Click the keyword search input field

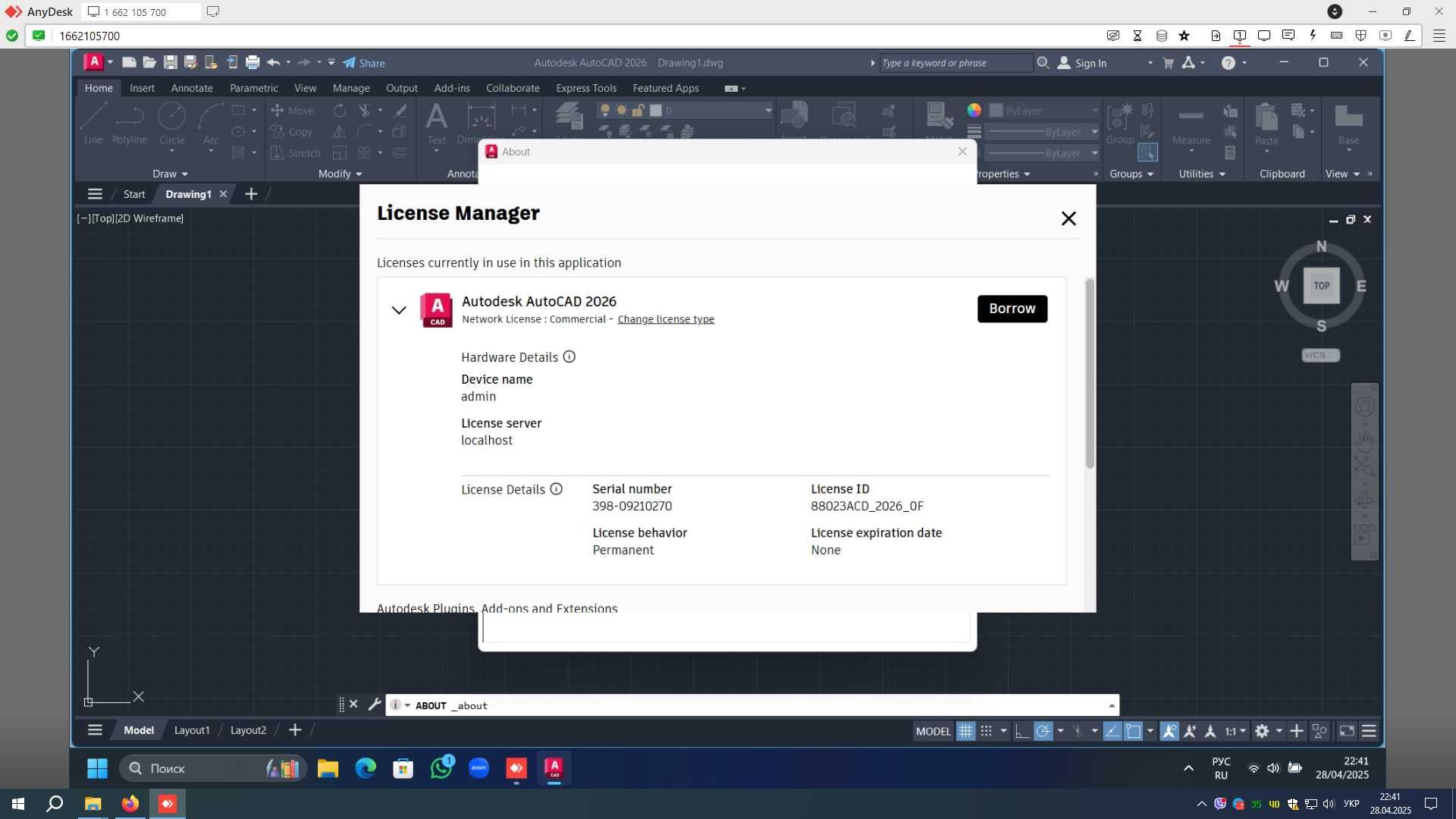coord(955,63)
